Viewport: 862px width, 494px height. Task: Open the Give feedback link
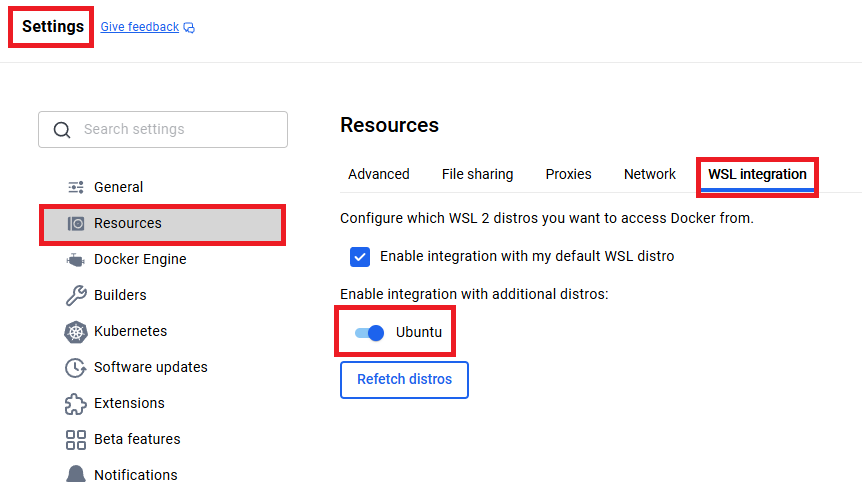(140, 27)
